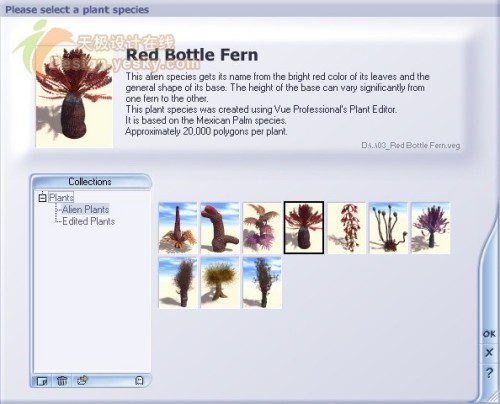Open help with the question mark

pyautogui.click(x=489, y=373)
